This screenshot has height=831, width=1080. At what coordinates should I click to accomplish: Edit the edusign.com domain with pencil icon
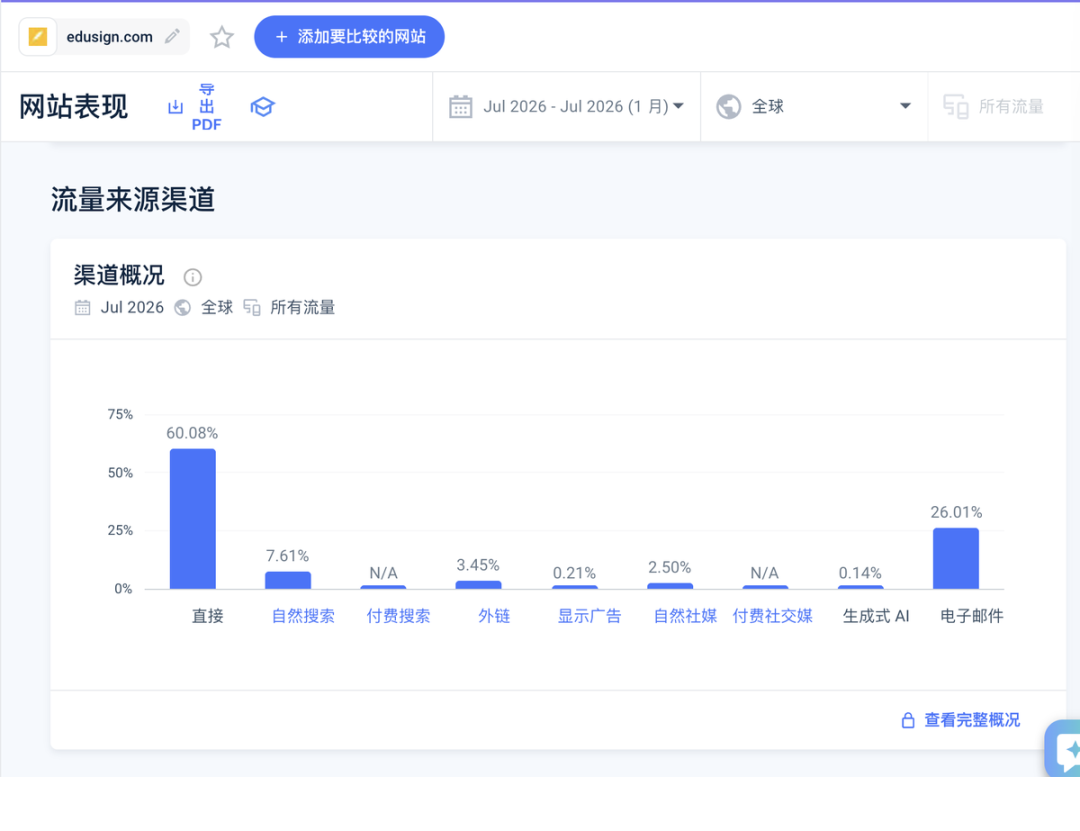pyautogui.click(x=172, y=36)
